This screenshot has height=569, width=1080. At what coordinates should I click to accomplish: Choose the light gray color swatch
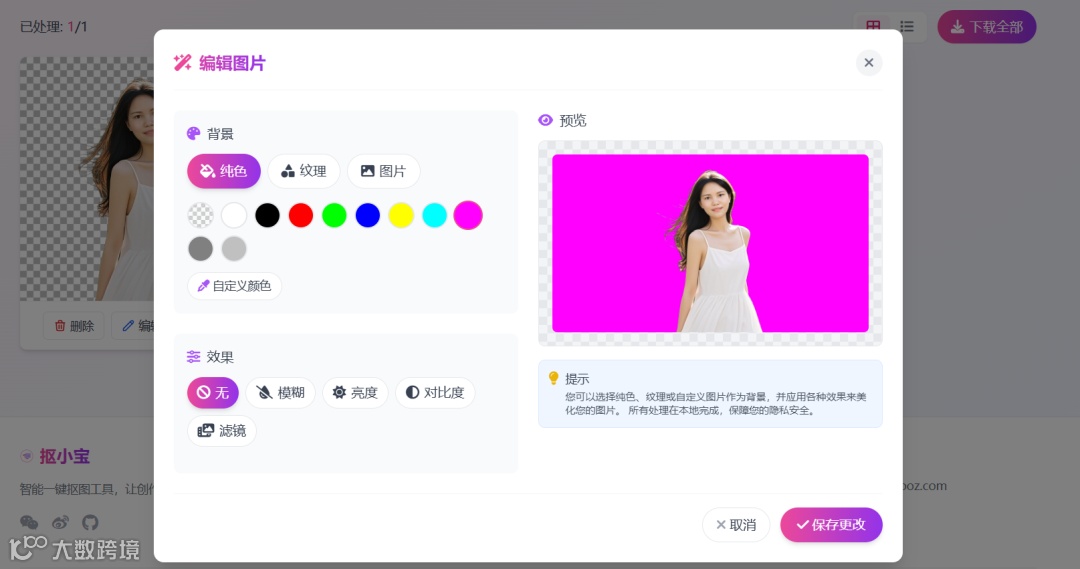pyautogui.click(x=234, y=249)
